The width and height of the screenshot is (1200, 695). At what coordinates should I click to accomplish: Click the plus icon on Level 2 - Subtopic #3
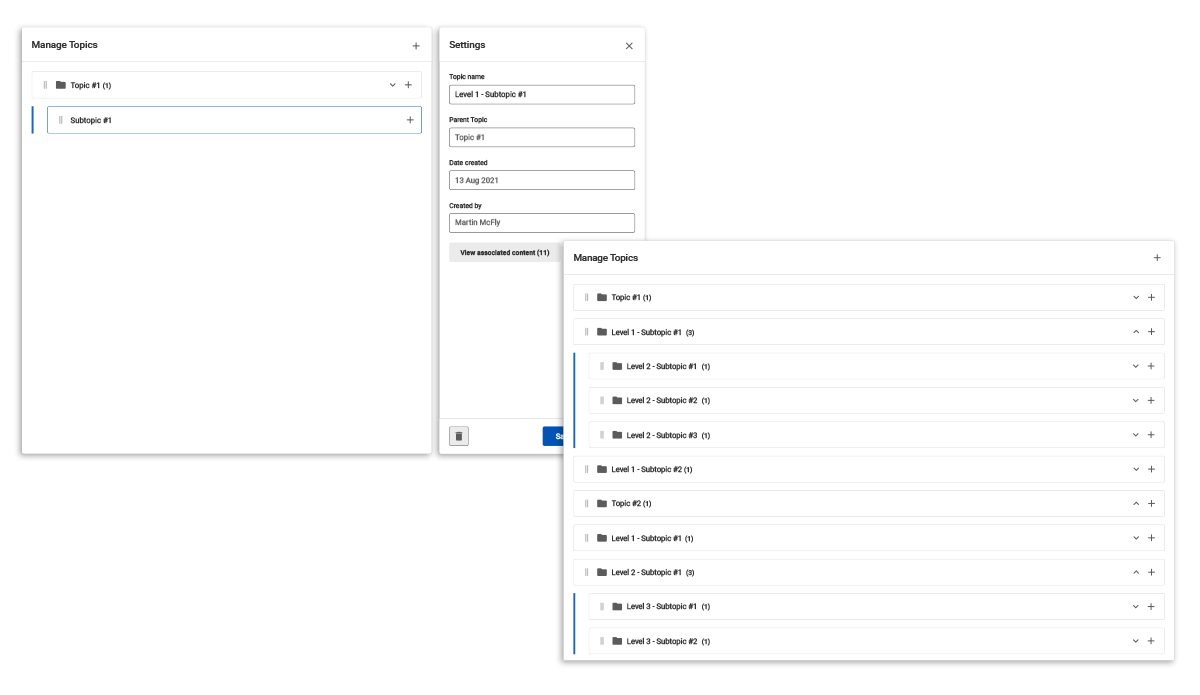[x=1151, y=435]
